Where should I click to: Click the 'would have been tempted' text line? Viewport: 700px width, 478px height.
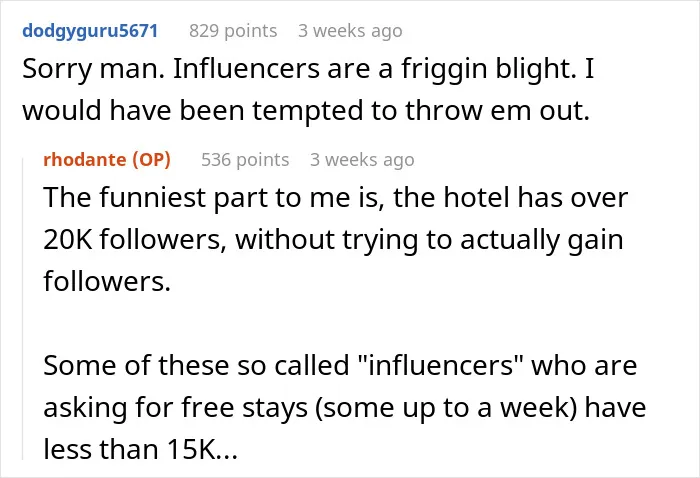point(306,111)
